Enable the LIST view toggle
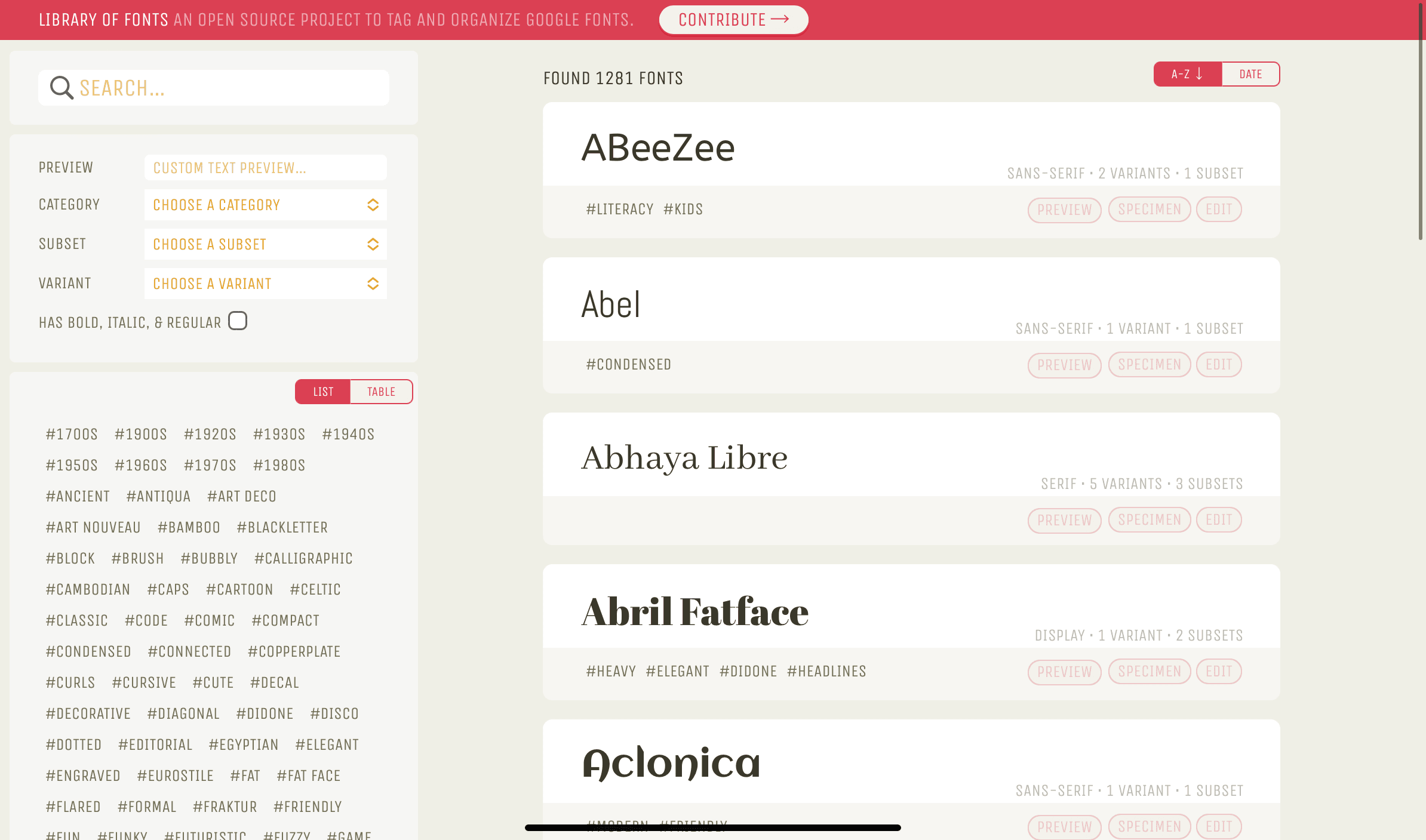Image resolution: width=1426 pixels, height=840 pixels. pos(324,391)
